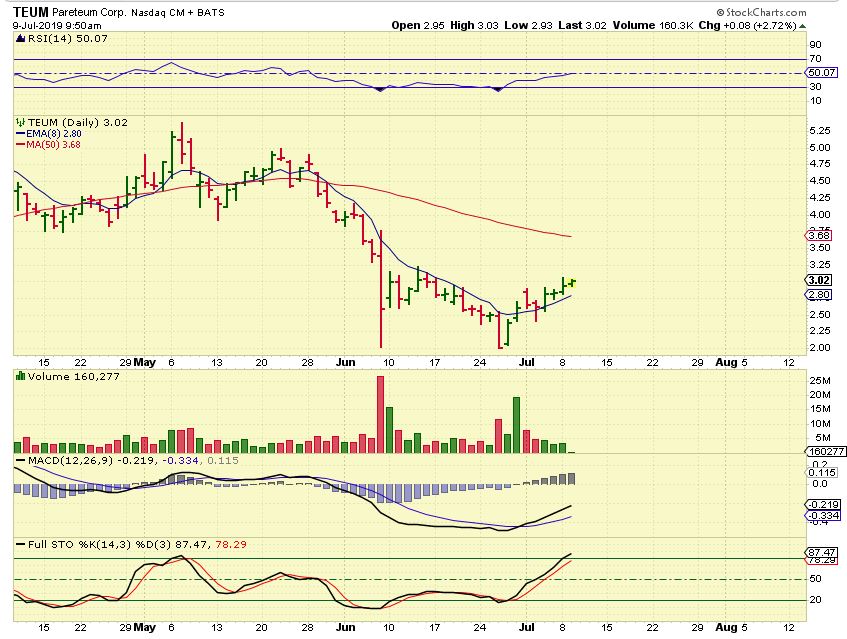Image resolution: width=847 pixels, height=639 pixels.
Task: Click the red 3.68 price tag on right axis
Action: pyautogui.click(x=819, y=236)
